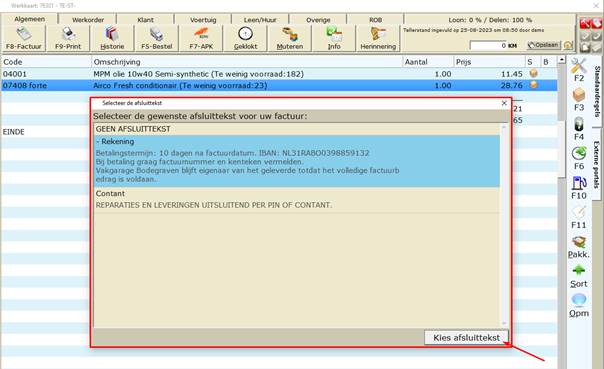Viewport: 604px width, 369px height.
Task: Click stock icon in MPM olie row
Action: coord(534,73)
